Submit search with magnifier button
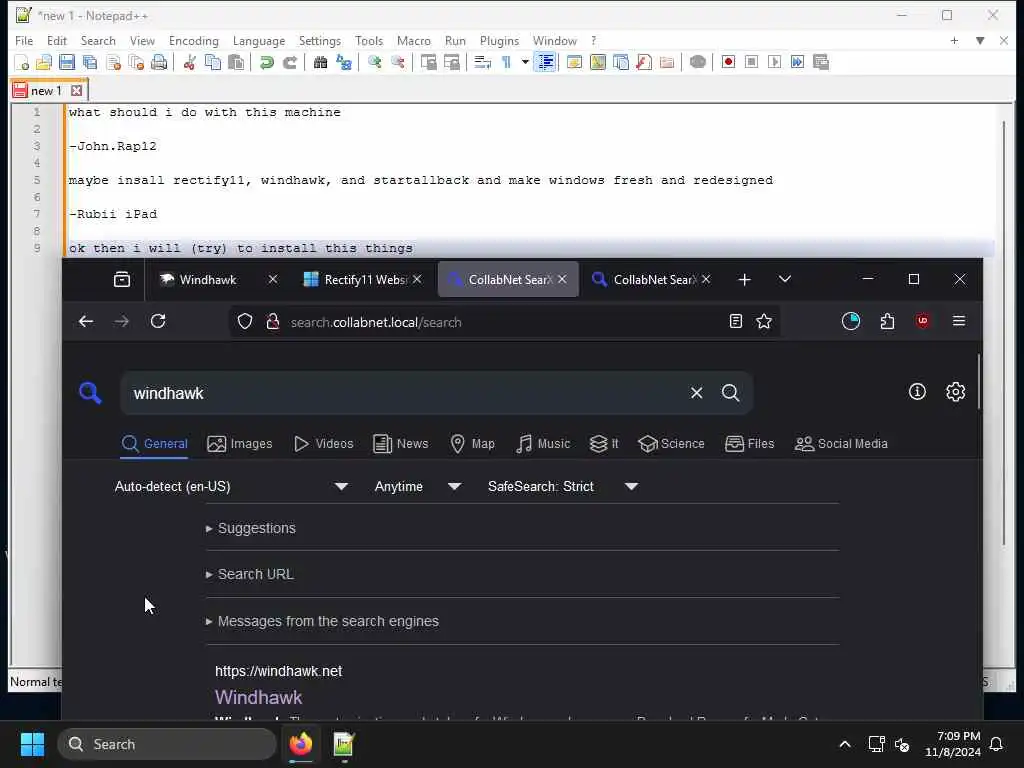The height and width of the screenshot is (768, 1024). point(730,392)
